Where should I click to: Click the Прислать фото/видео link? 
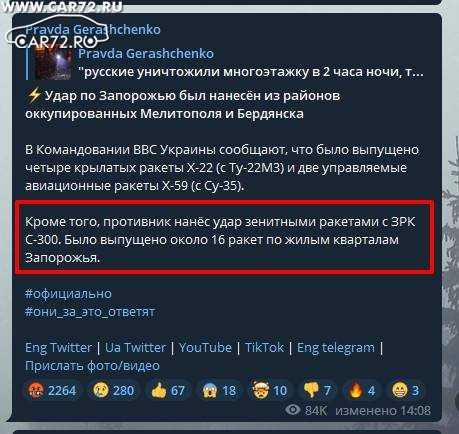click(x=92, y=366)
